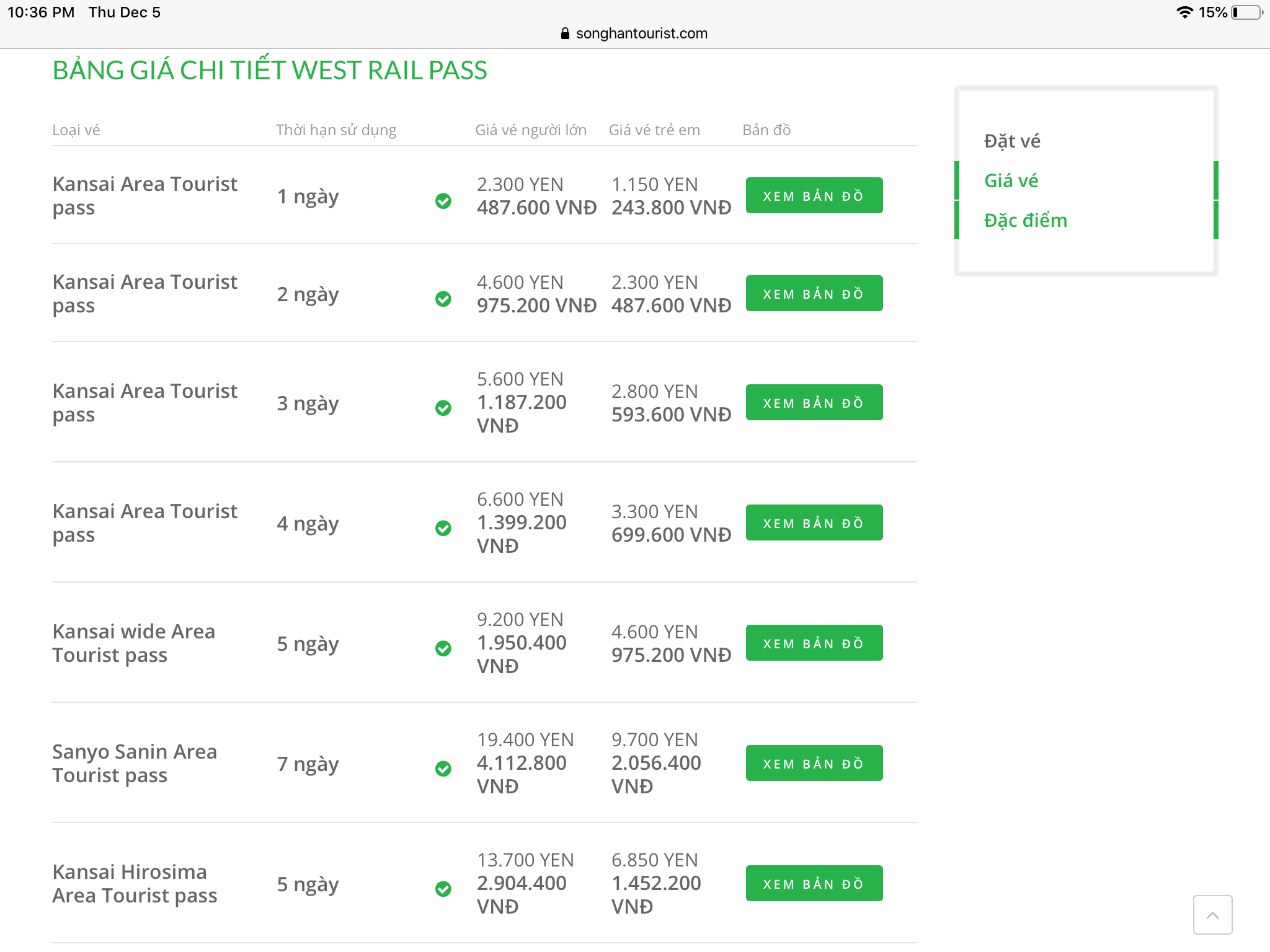Click green checkmark in 2 ngày row
Screen dimensions: 1270x952
(x=443, y=299)
